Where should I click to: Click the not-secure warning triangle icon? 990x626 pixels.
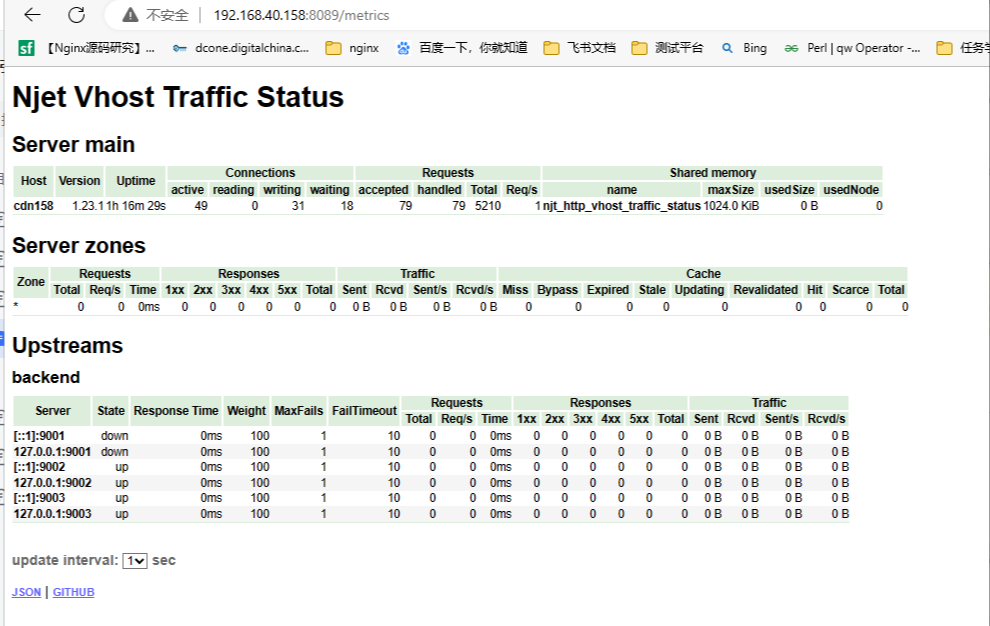tap(130, 16)
